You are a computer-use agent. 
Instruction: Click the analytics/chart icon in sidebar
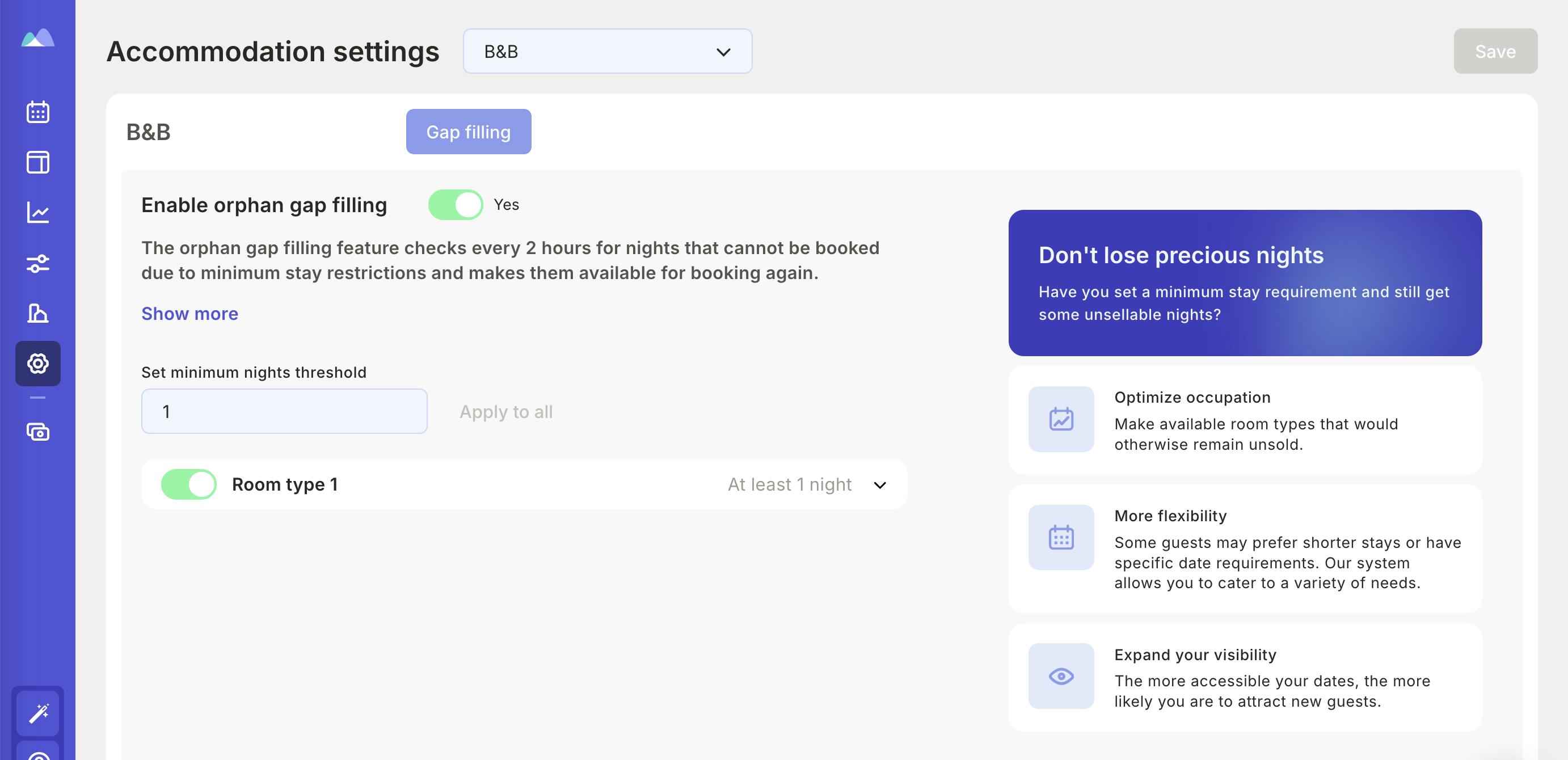37,212
